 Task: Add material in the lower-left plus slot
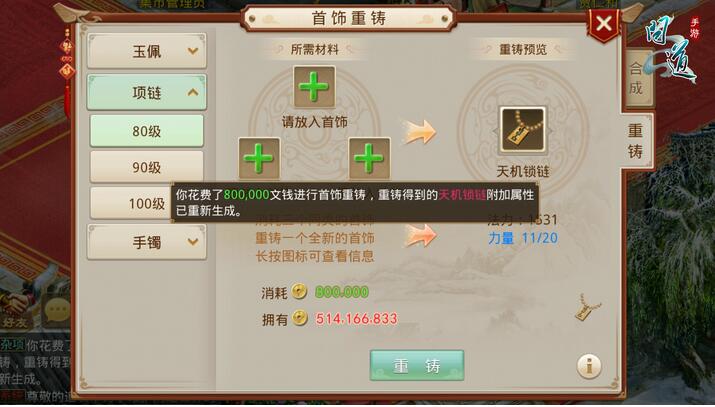click(x=259, y=158)
